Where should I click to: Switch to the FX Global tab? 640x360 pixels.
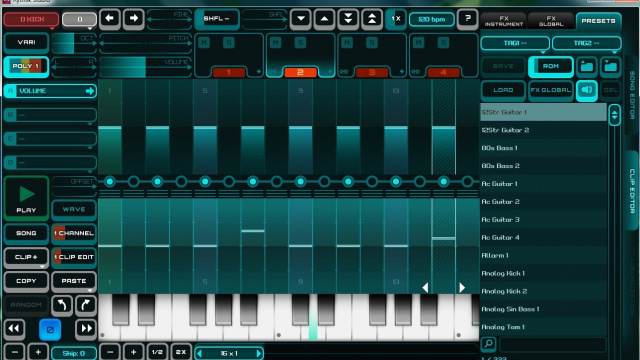(x=551, y=21)
